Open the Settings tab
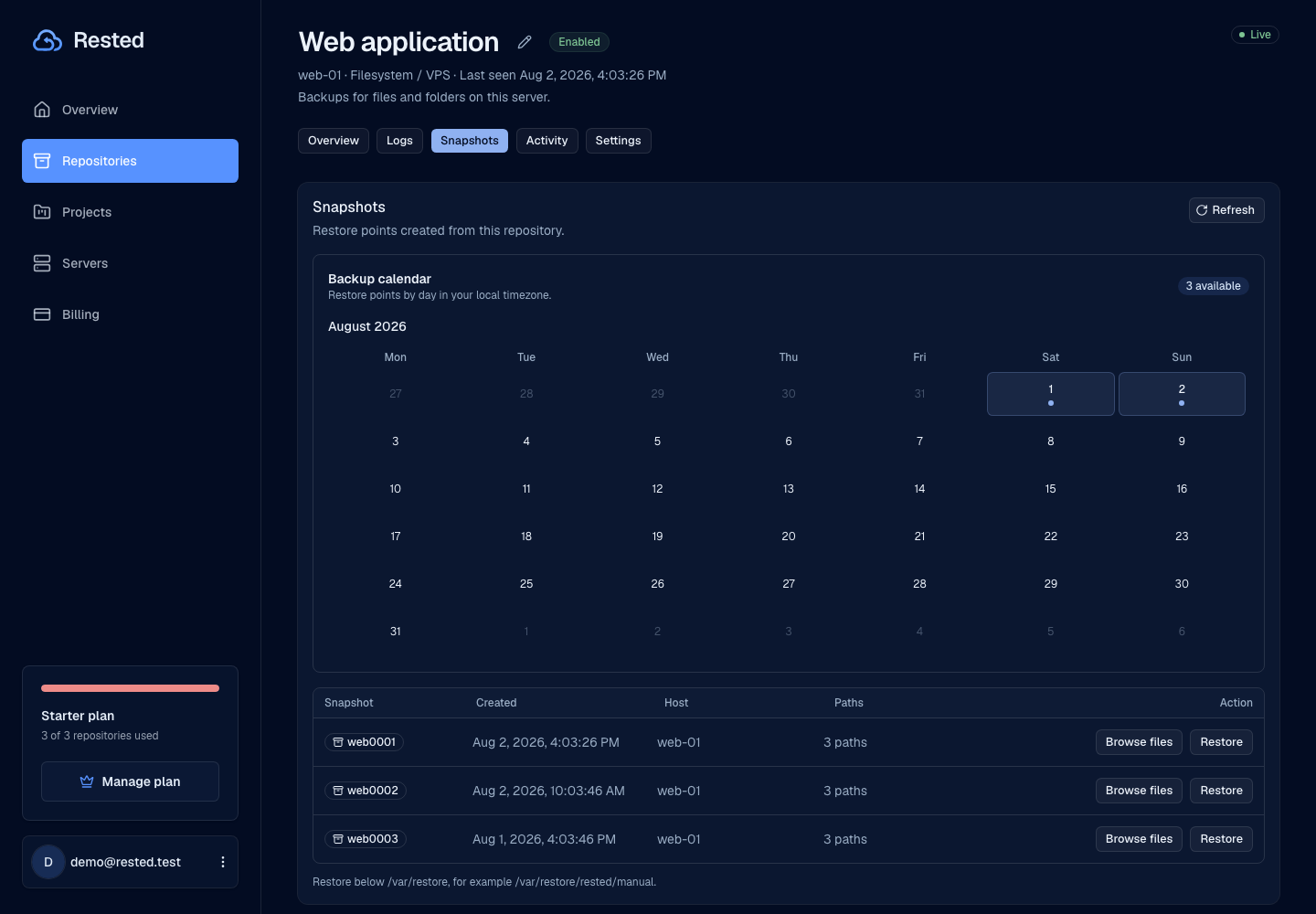The image size is (1316, 914). coord(618,141)
